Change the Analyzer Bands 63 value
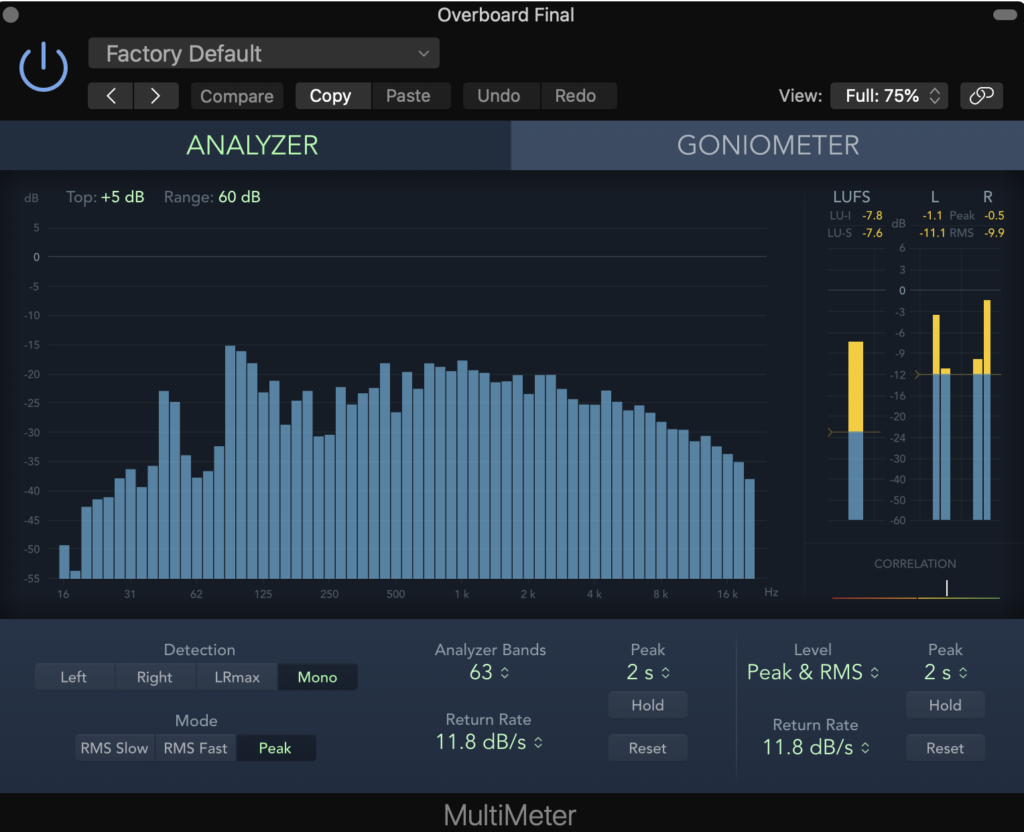 tap(490, 672)
